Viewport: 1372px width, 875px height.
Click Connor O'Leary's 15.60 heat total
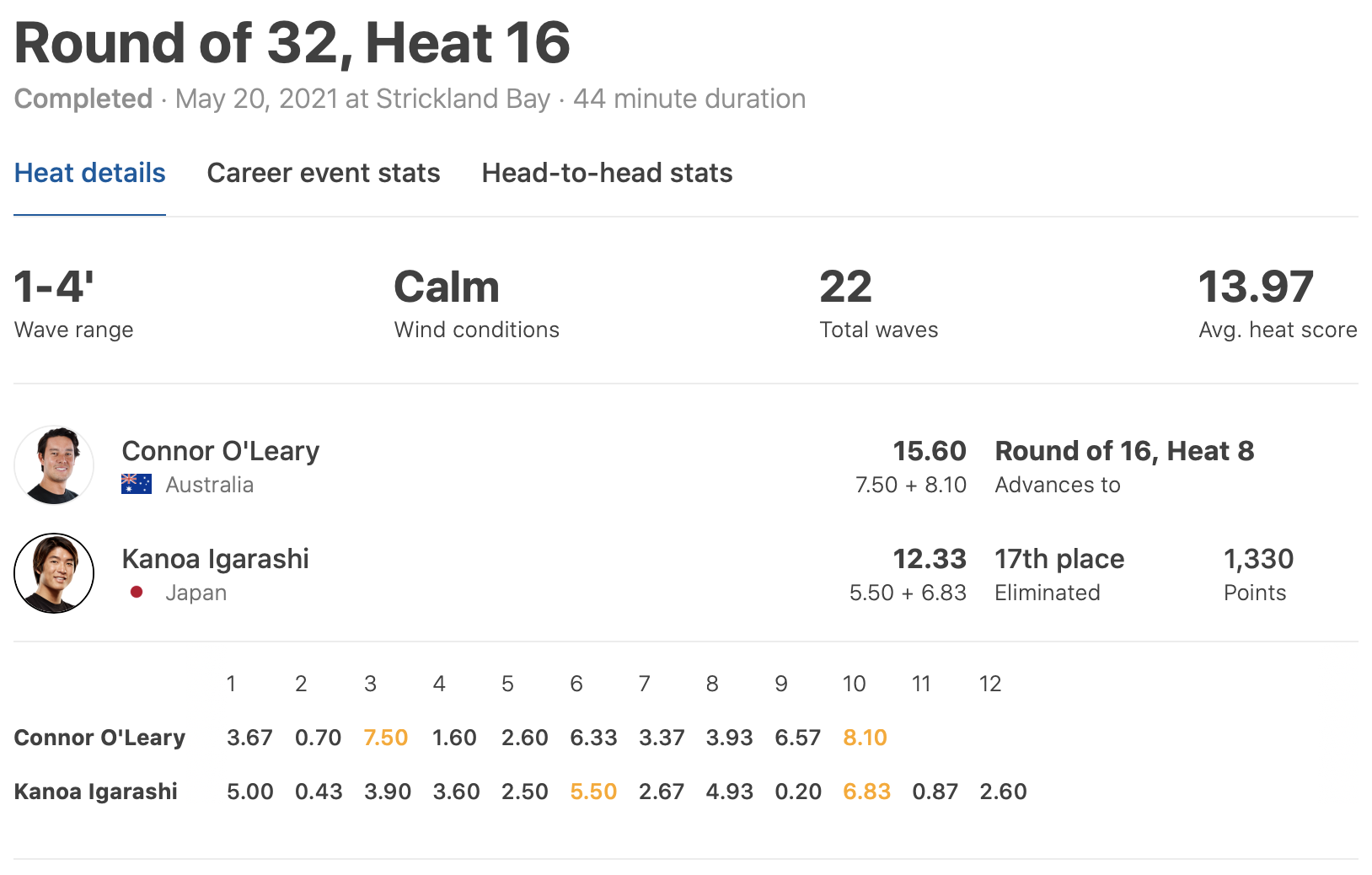(929, 451)
